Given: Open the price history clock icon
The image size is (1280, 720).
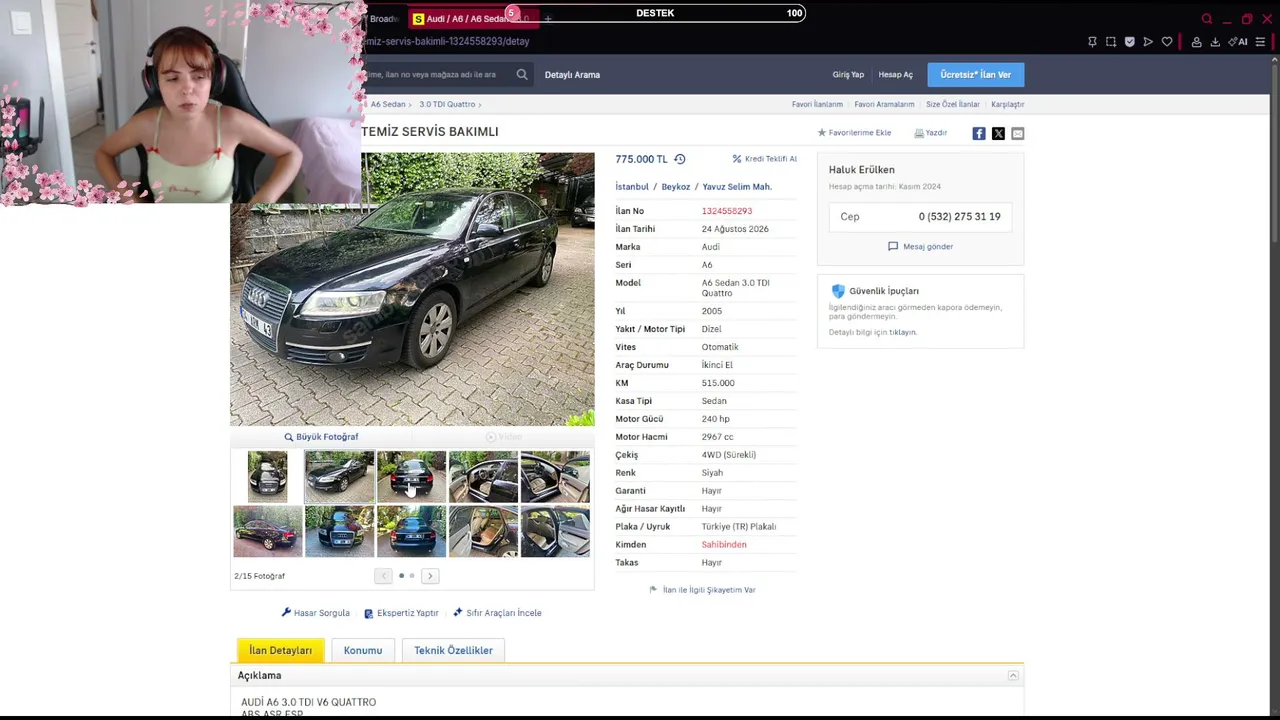Looking at the screenshot, I should tap(680, 159).
